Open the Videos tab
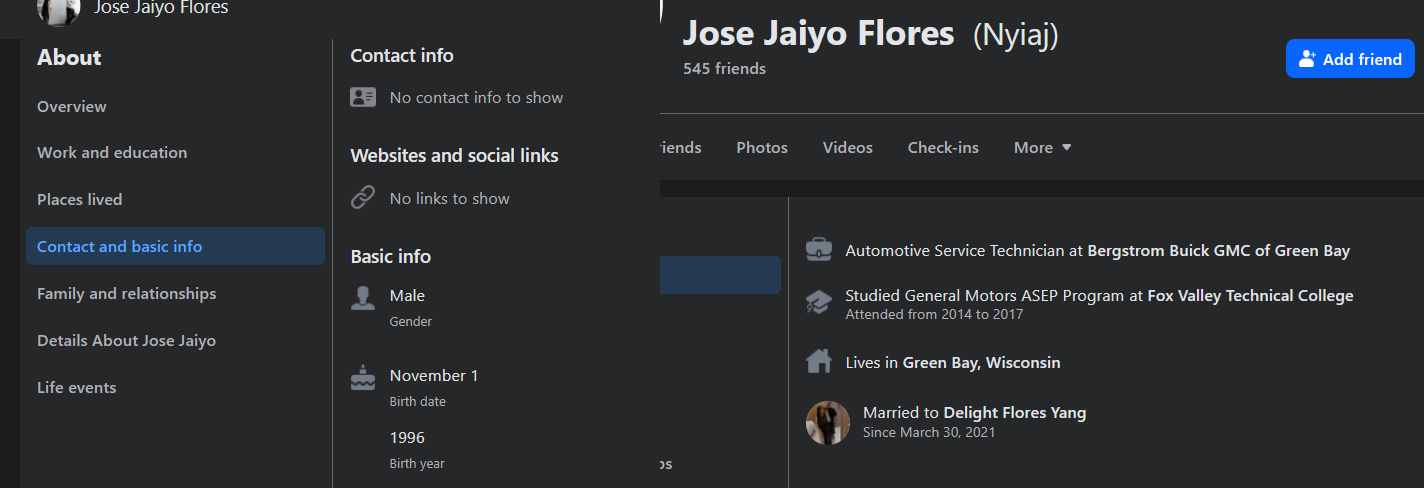 [x=848, y=148]
